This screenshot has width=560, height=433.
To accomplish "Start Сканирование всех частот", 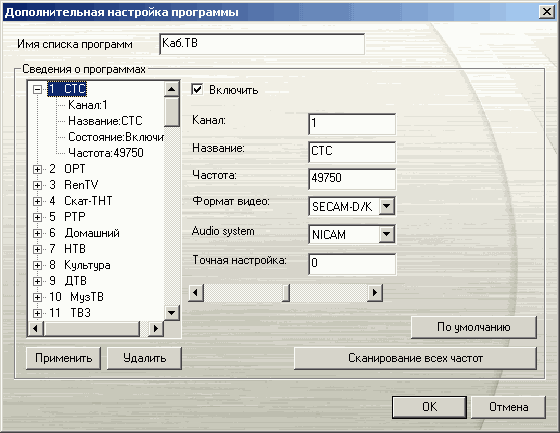I will (x=415, y=358).
